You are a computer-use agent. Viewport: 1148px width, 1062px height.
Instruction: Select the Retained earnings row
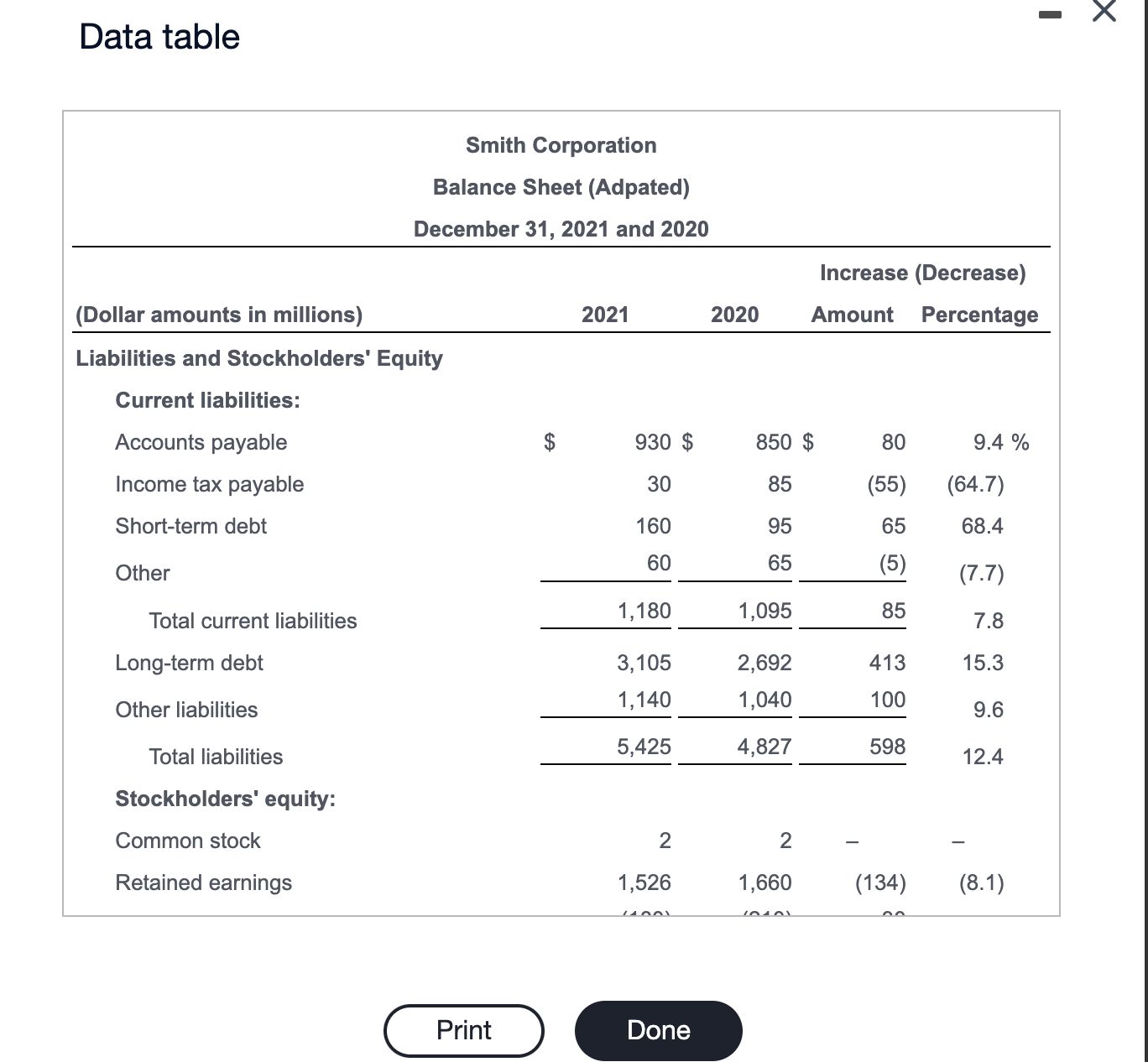point(202,882)
